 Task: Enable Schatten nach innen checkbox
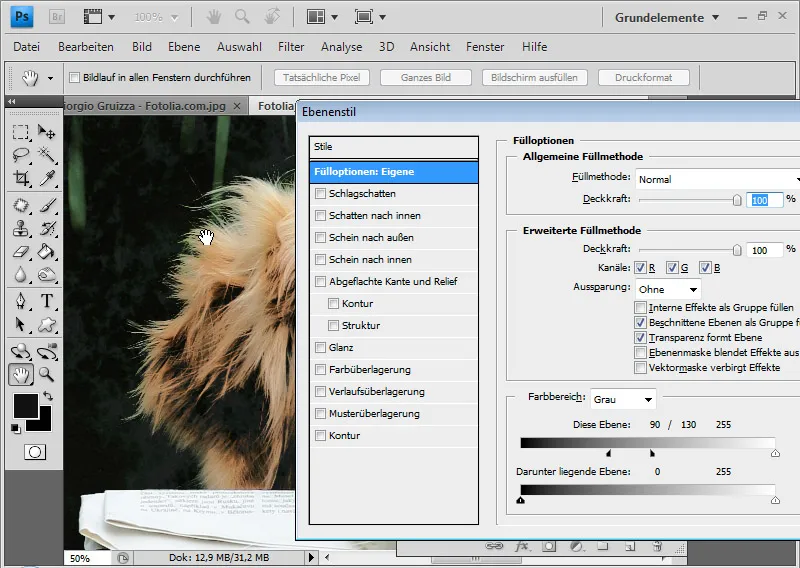(320, 215)
